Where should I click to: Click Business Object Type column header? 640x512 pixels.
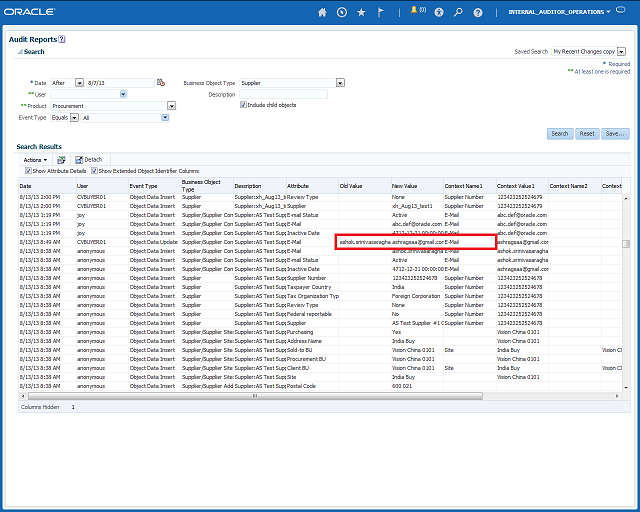pyautogui.click(x=207, y=186)
